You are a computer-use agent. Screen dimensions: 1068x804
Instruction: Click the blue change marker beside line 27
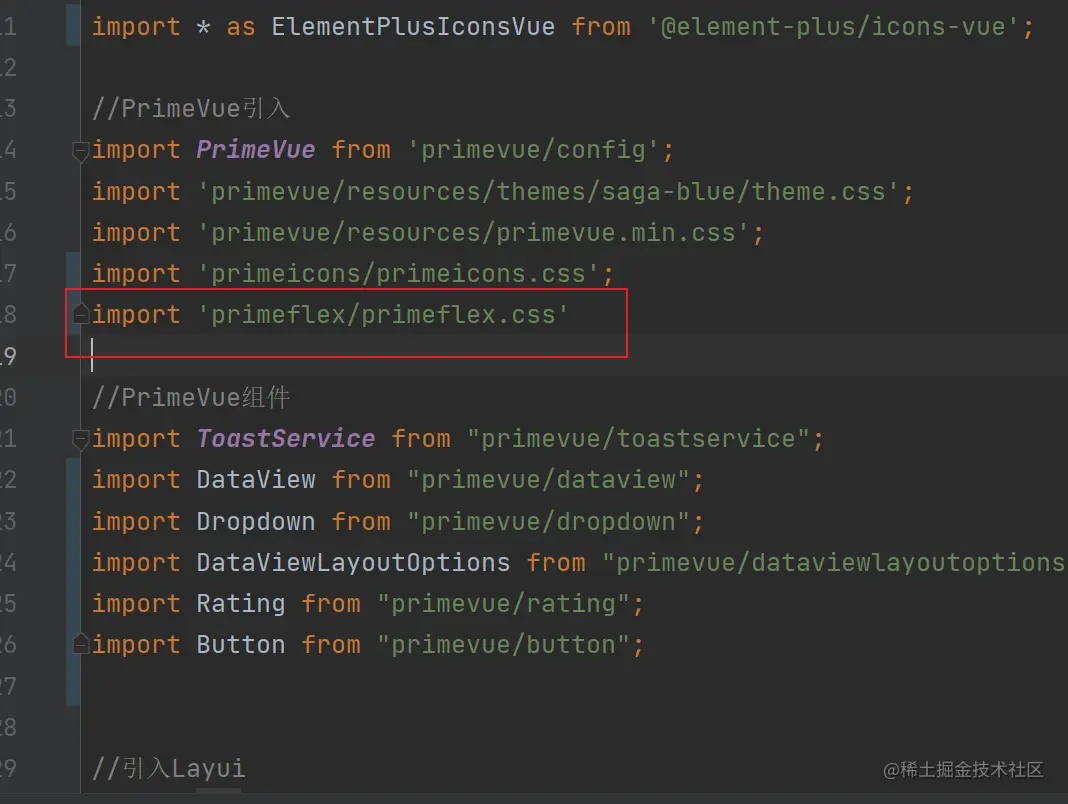pos(71,685)
